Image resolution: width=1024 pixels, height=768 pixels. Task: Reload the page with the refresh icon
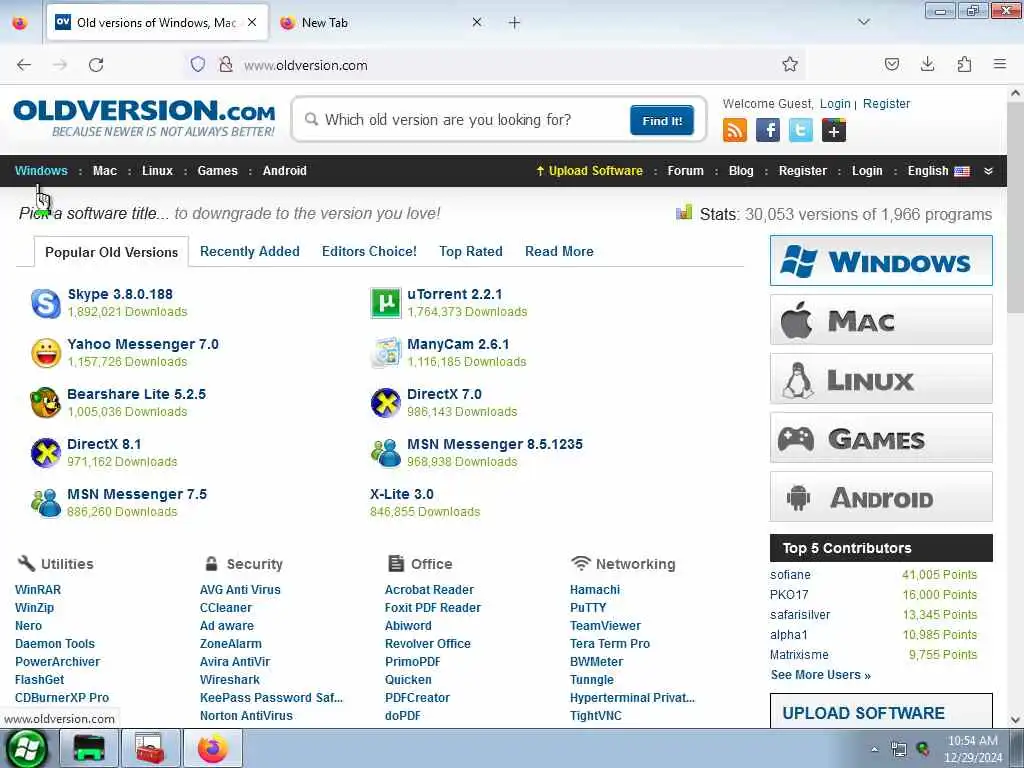96,65
